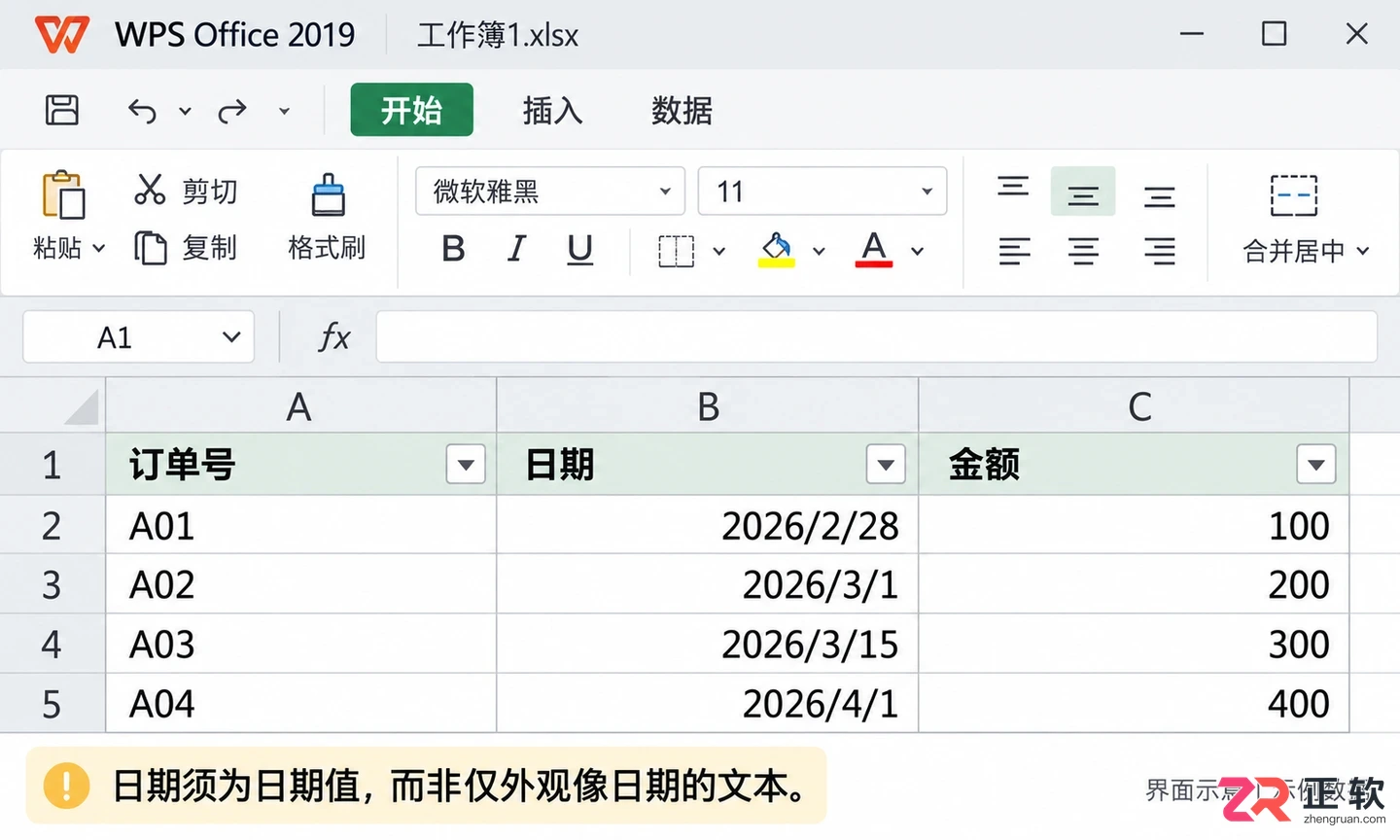Open the 日期 column filter dropdown
The width and height of the screenshot is (1400, 840).
point(886,465)
